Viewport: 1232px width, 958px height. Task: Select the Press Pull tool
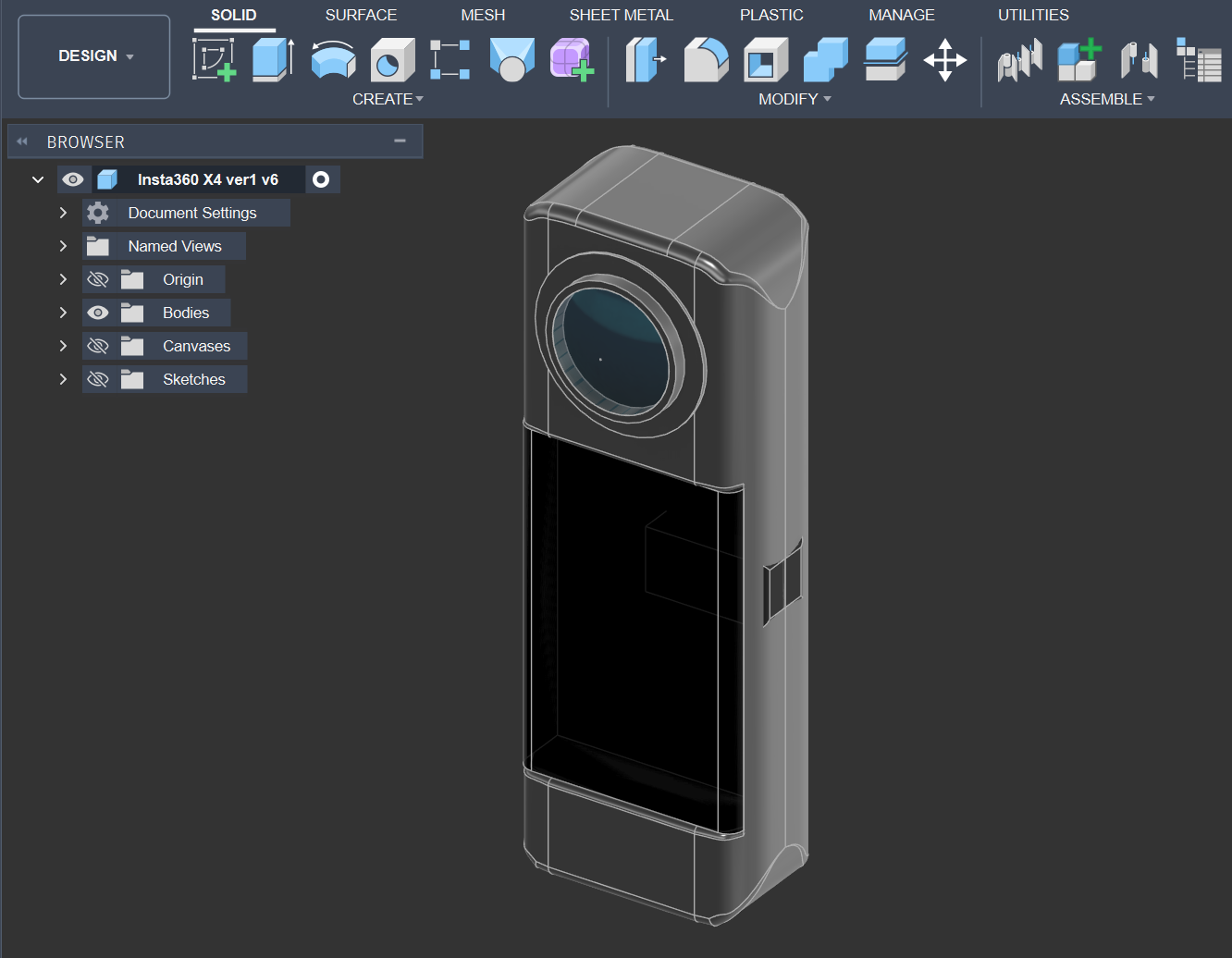[x=646, y=60]
